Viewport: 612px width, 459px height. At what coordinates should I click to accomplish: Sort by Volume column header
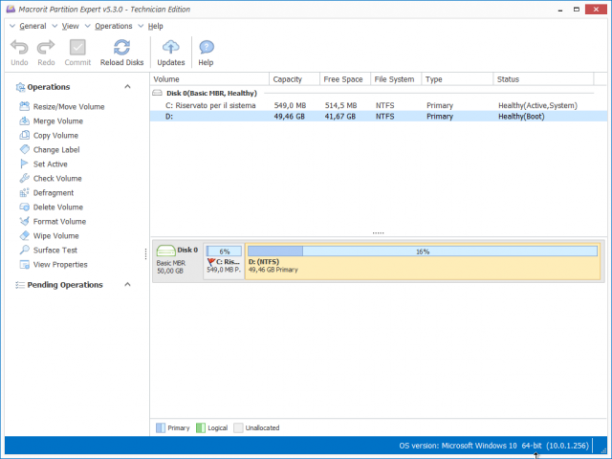[210, 79]
